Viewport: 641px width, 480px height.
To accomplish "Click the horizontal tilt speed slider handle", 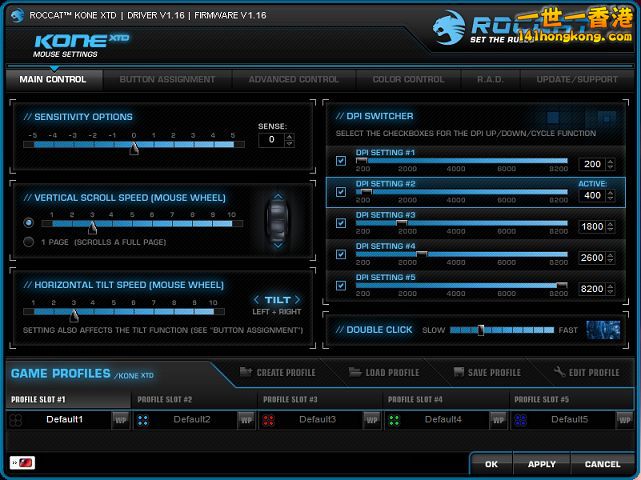I will click(x=74, y=315).
